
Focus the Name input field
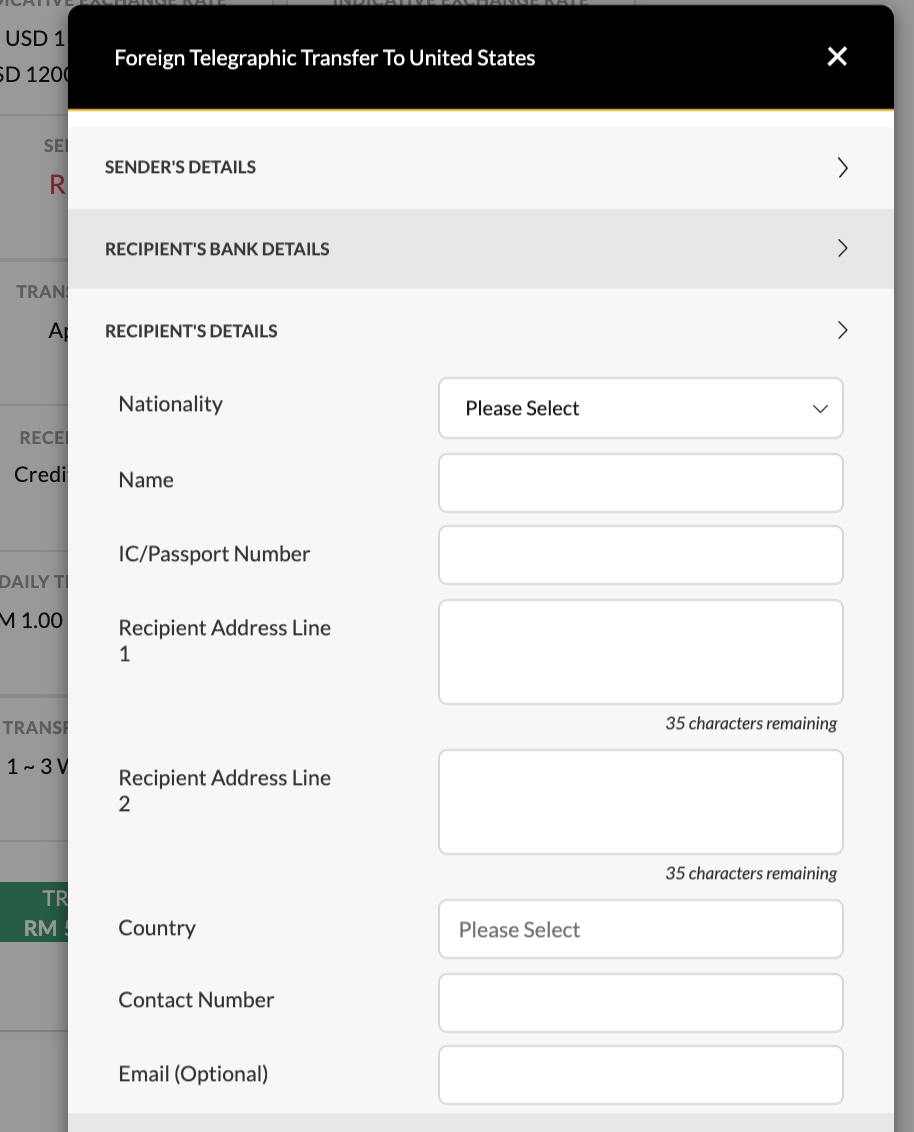click(640, 483)
